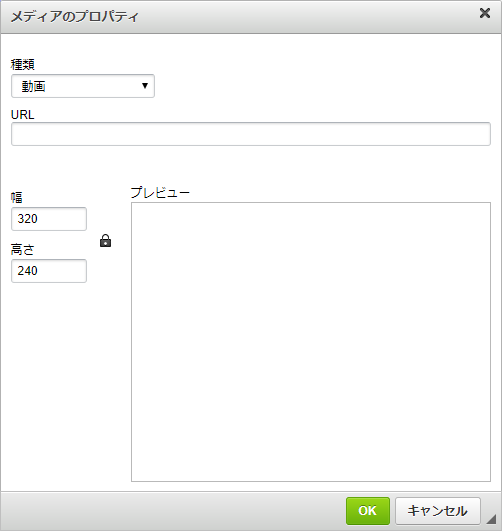The height and width of the screenshot is (531, 502).
Task: Click the 高さ label
Action: (x=22, y=250)
